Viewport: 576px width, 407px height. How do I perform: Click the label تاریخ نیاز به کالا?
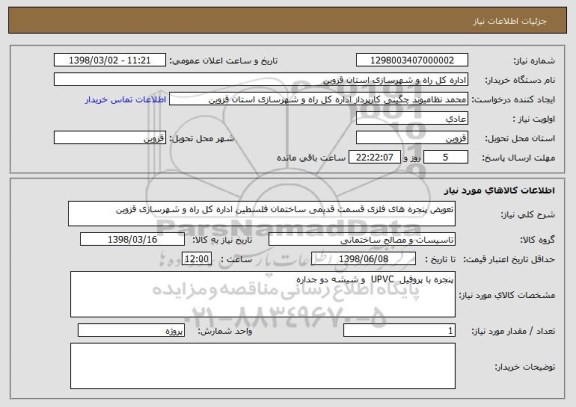(223, 240)
